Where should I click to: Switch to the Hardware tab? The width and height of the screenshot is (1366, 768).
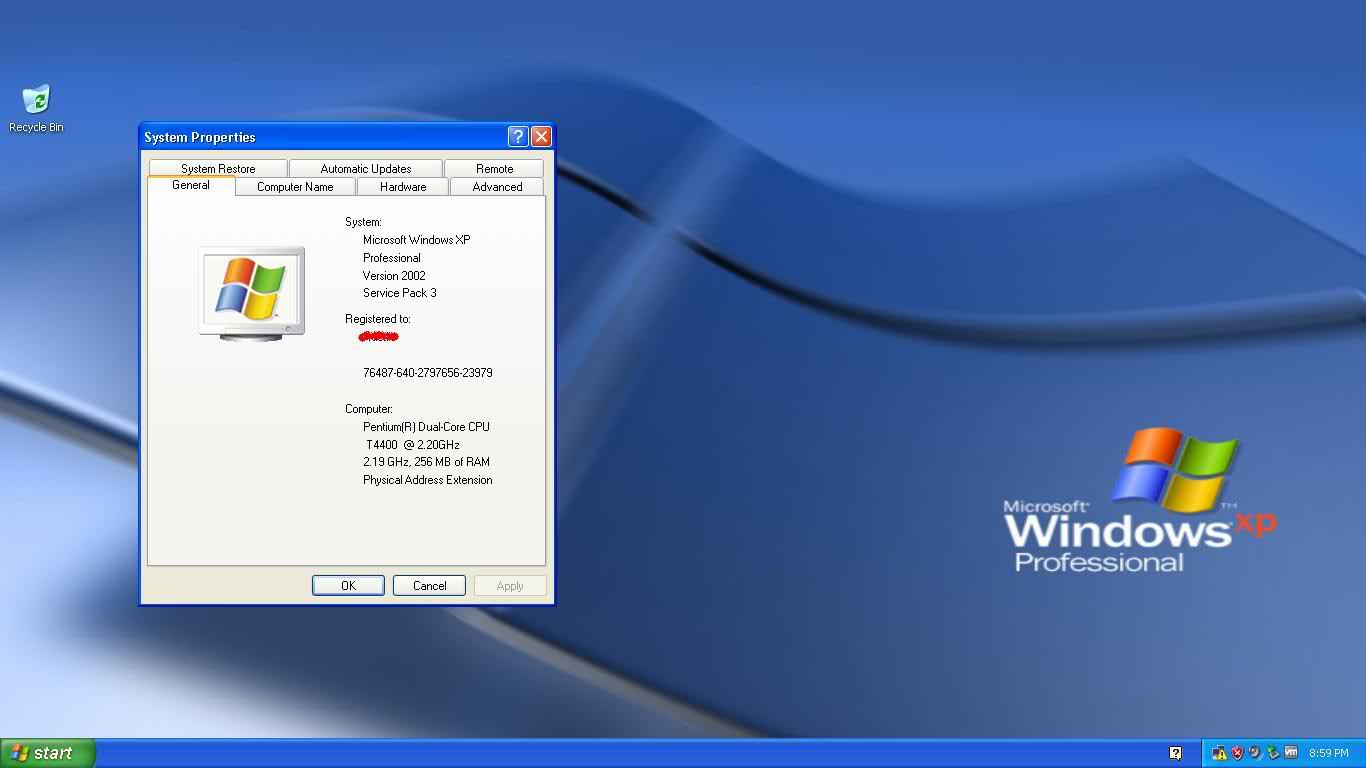[x=402, y=186]
